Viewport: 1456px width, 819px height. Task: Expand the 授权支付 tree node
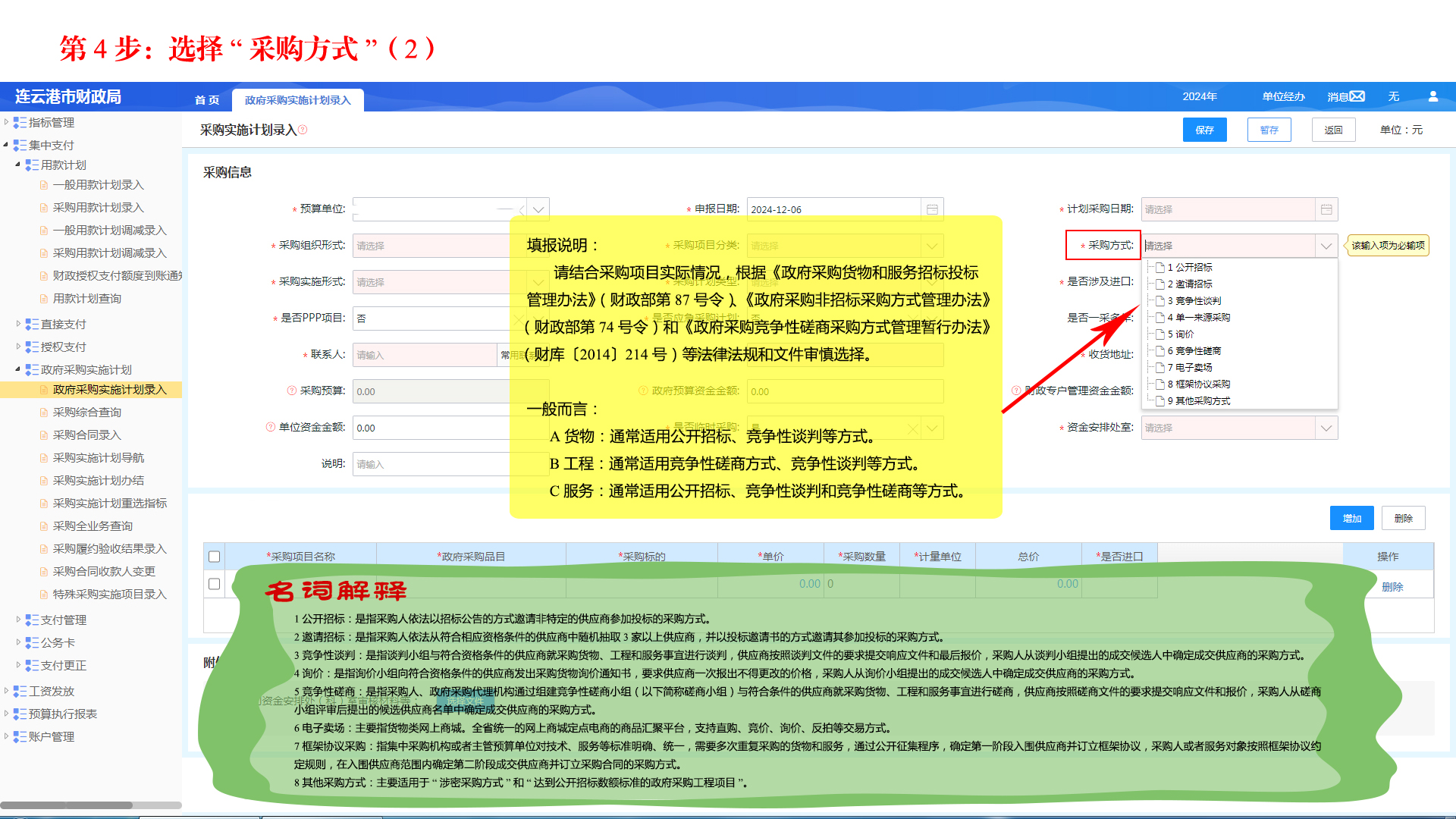18,347
